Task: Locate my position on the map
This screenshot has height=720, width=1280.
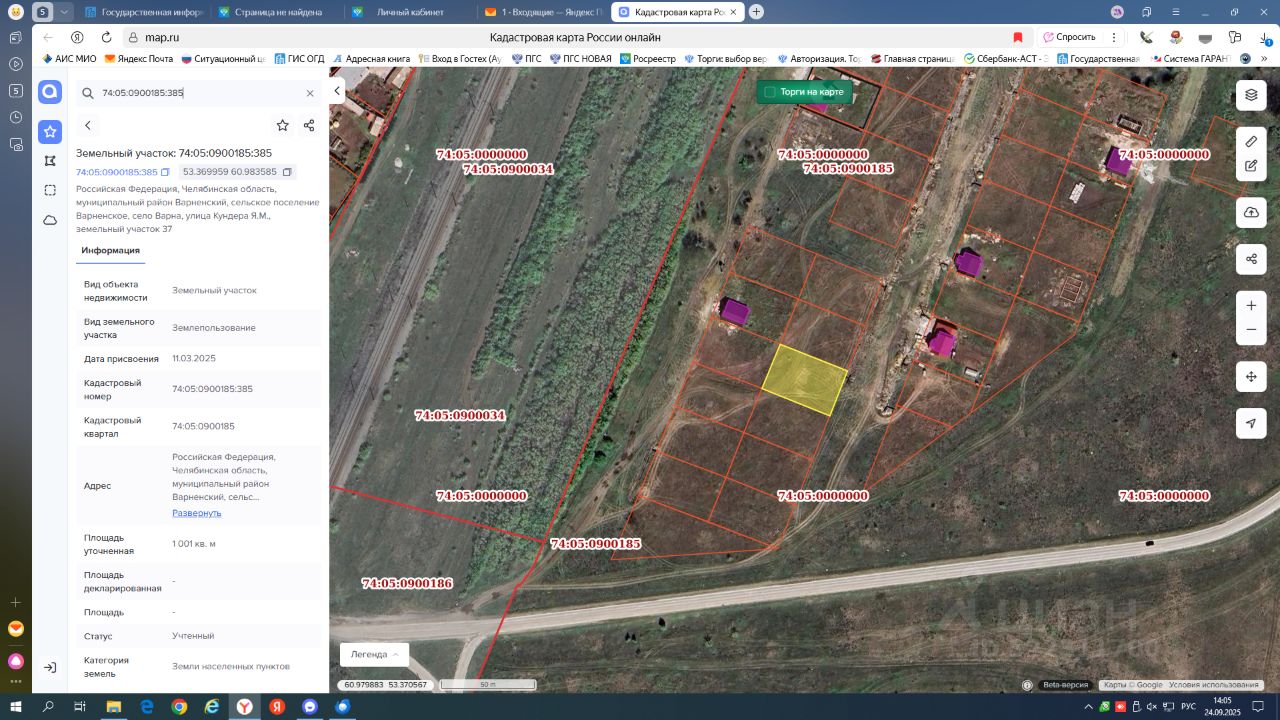Action: point(1251,423)
